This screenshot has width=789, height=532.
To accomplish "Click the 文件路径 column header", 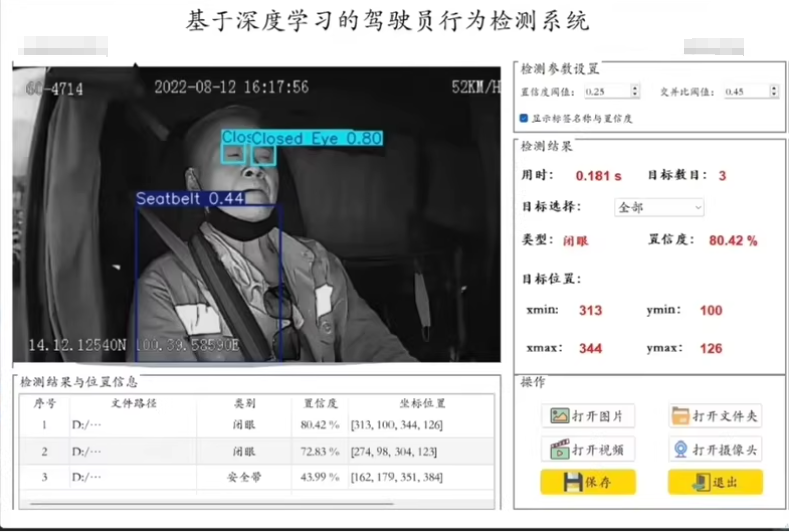I will click(x=133, y=403).
